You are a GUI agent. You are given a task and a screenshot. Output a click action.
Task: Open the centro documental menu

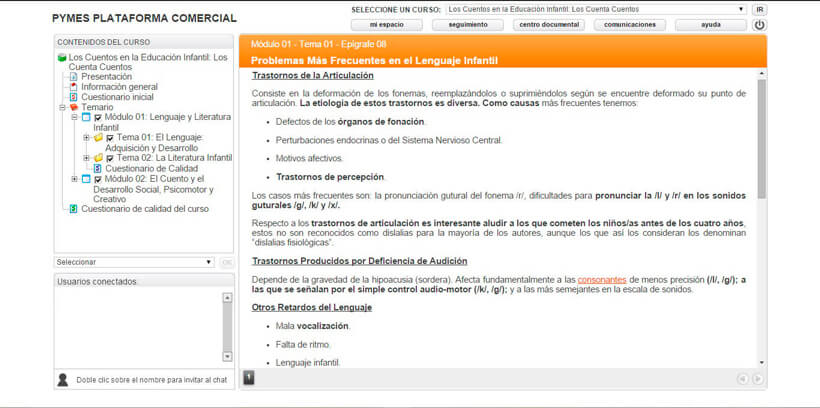pos(549,25)
